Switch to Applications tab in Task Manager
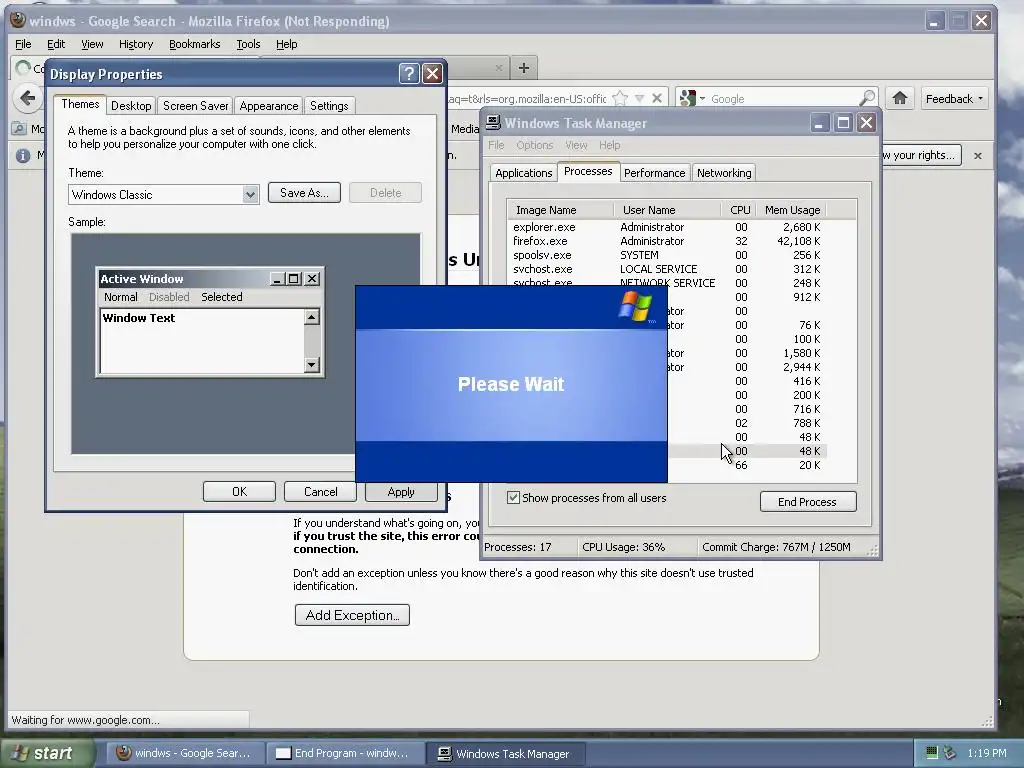Screen dimensions: 1024x768 pos(523,173)
